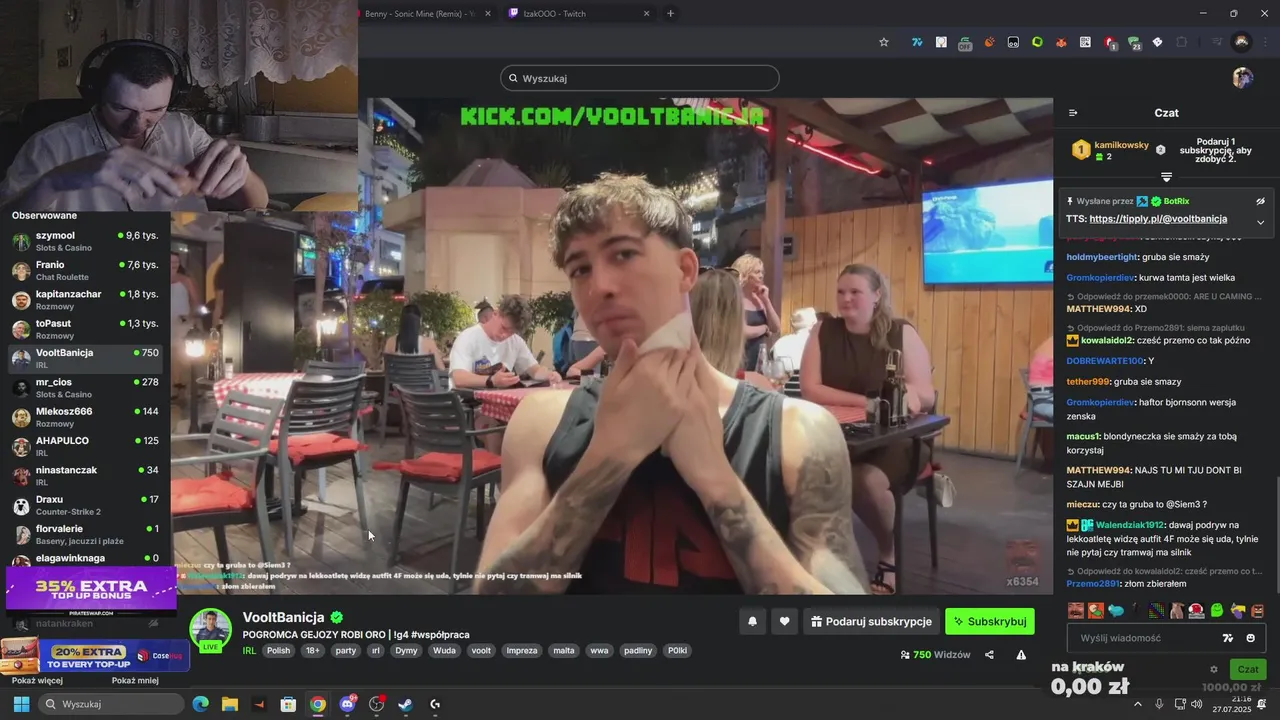Viewport: 1280px width, 720px height.
Task: Open the Franio channel in the sidebar
Action: click(85, 271)
